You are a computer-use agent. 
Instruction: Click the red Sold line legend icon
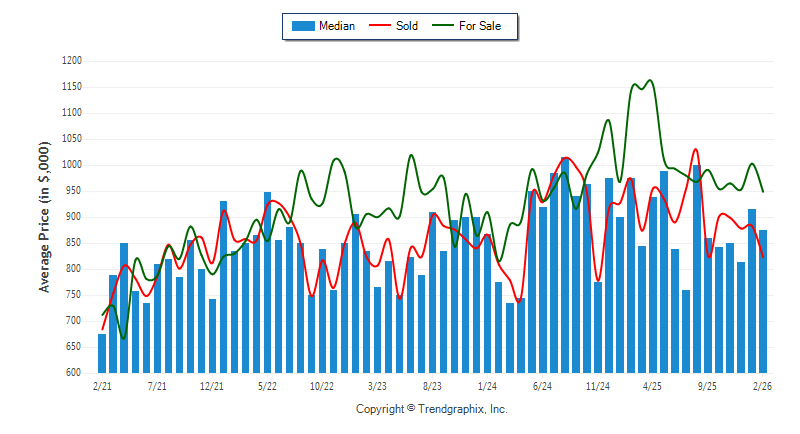coord(377,26)
